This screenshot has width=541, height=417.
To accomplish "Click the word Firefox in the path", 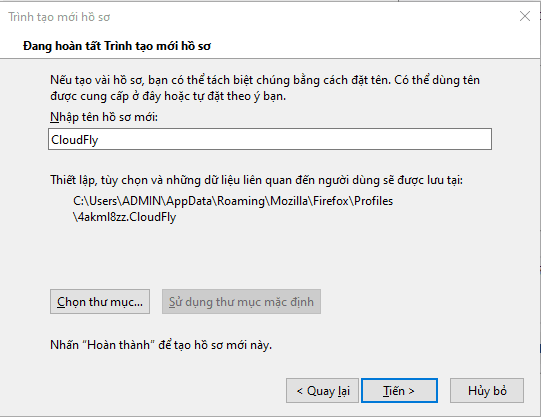I will (330, 201).
